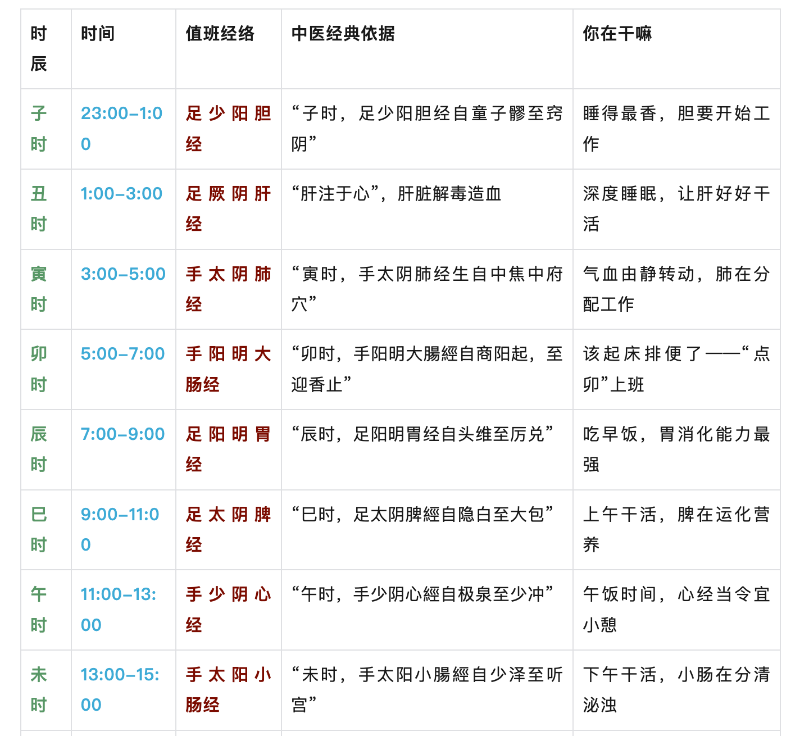800x736 pixels.
Task: Click the green 寅时 label
Action: click(39, 289)
